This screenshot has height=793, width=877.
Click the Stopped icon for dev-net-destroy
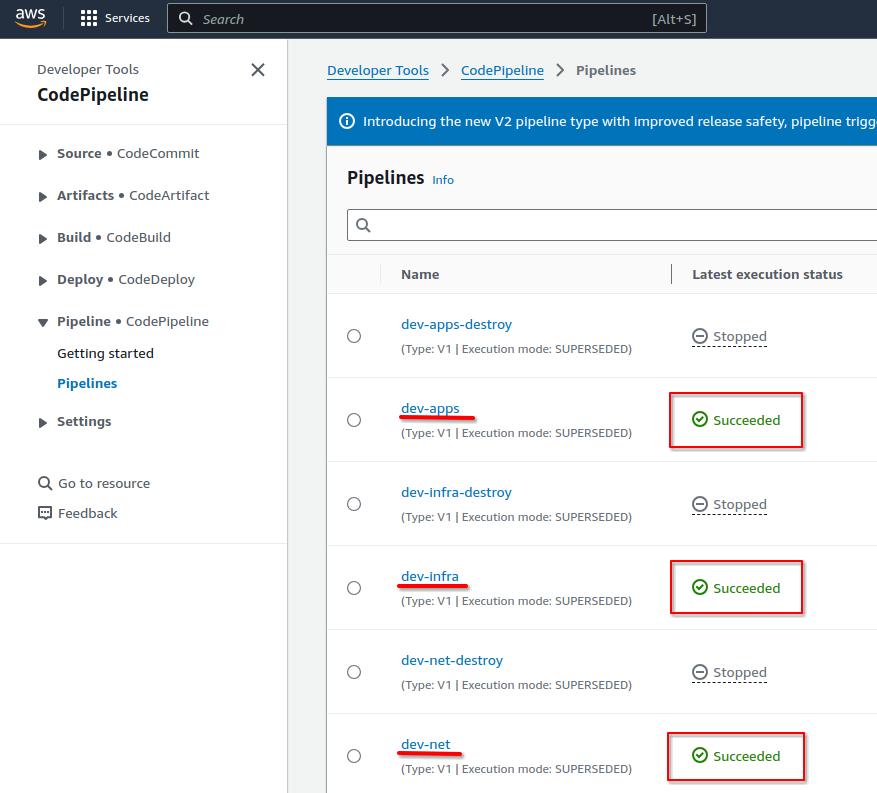[x=700, y=672]
